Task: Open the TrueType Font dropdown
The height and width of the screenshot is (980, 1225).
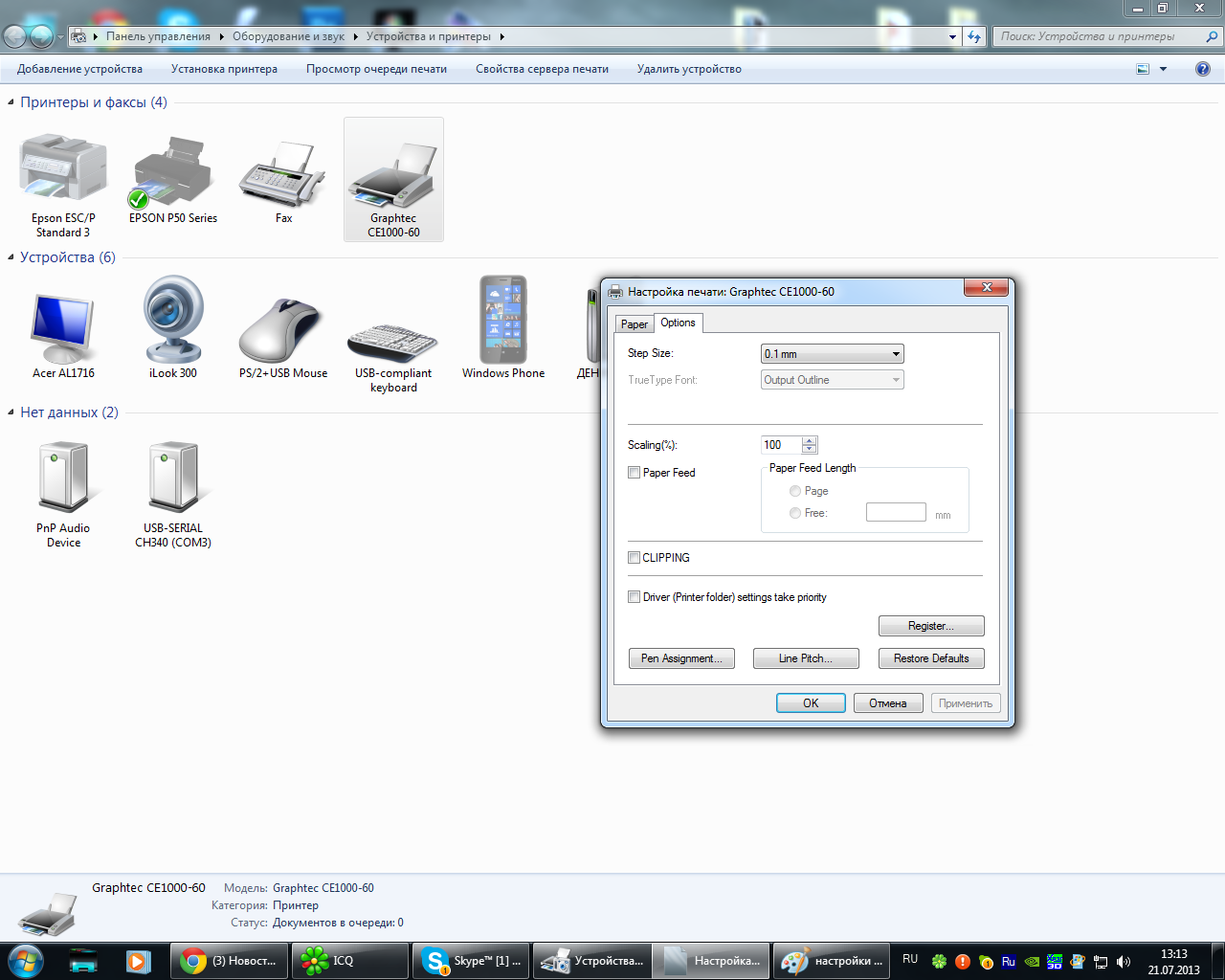Action: pyautogui.click(x=833, y=380)
